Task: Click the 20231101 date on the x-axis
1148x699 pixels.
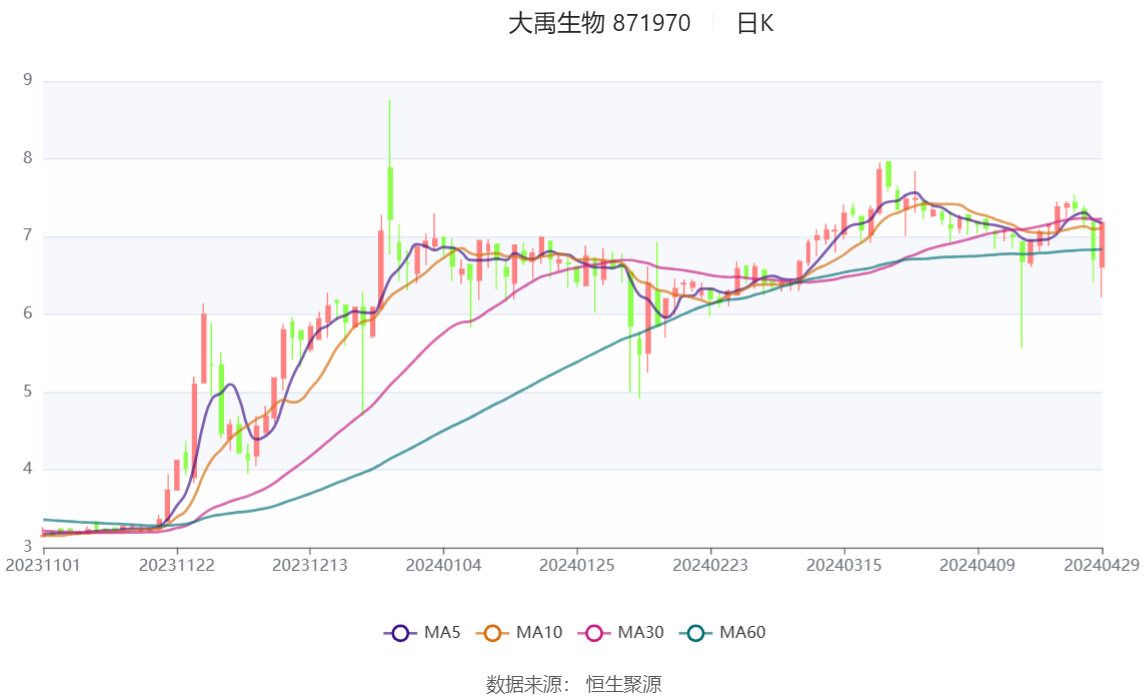Action: click(43, 565)
